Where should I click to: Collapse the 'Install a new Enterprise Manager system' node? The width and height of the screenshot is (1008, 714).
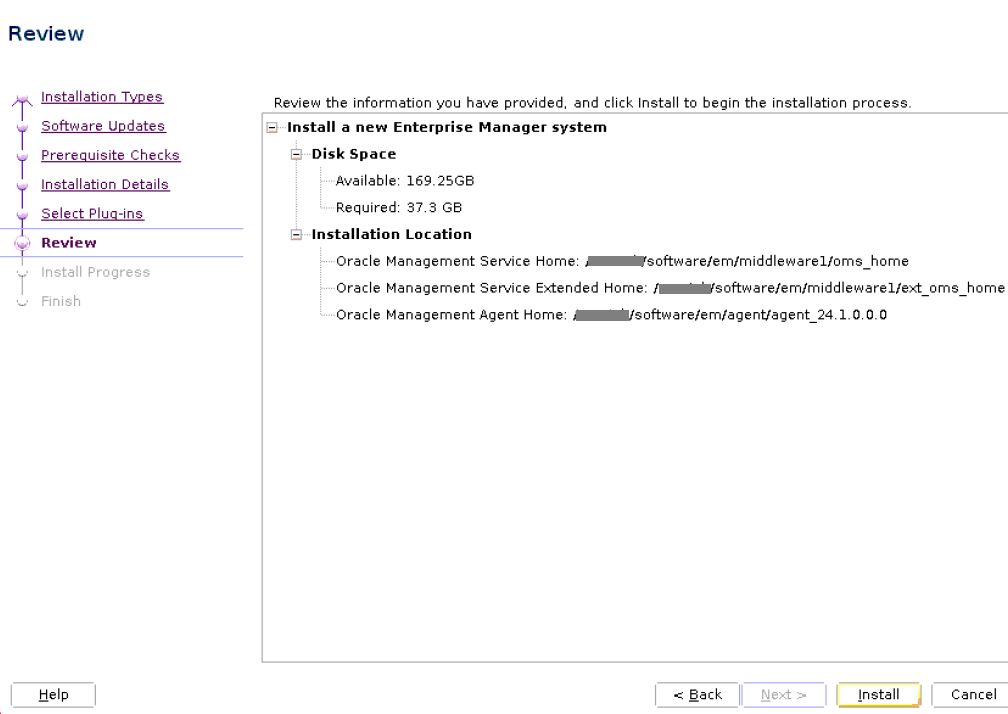coord(272,128)
